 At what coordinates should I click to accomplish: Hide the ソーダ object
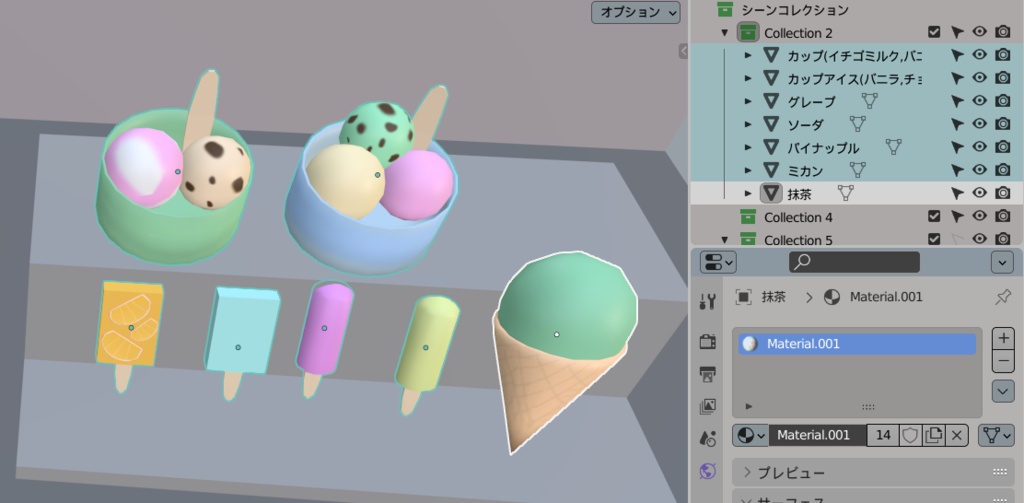point(979,123)
